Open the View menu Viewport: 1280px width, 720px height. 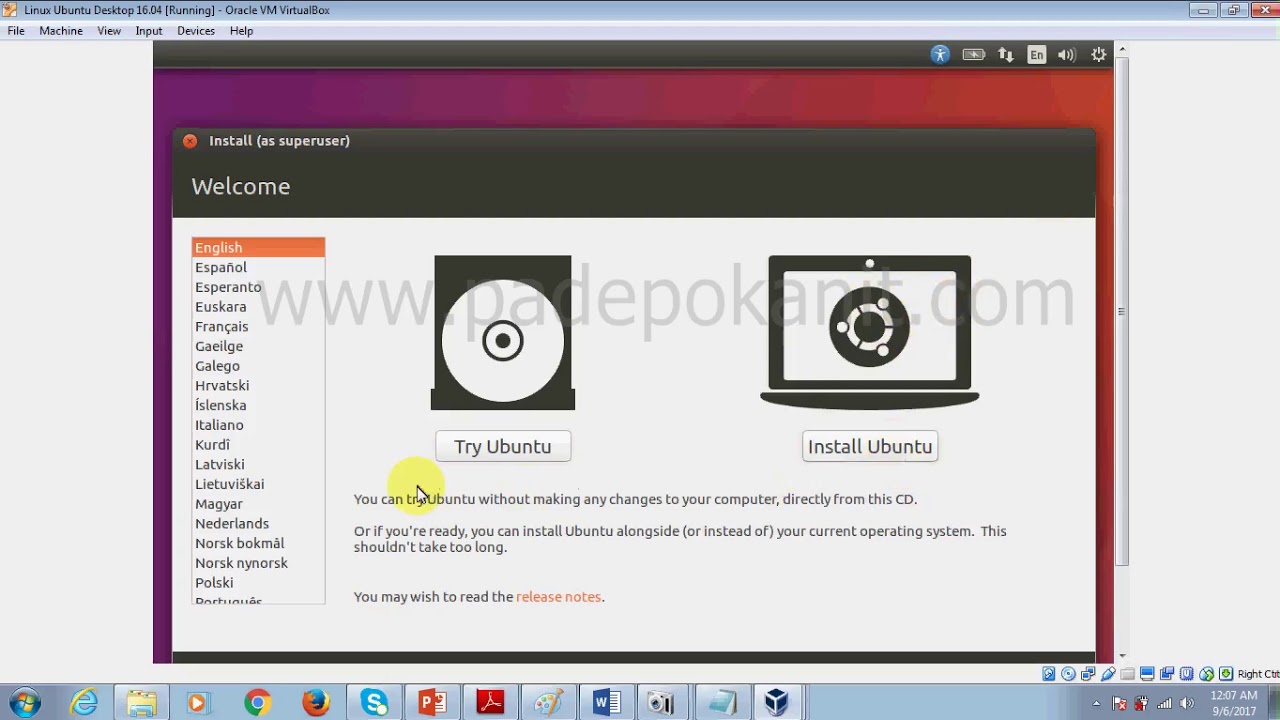(109, 31)
